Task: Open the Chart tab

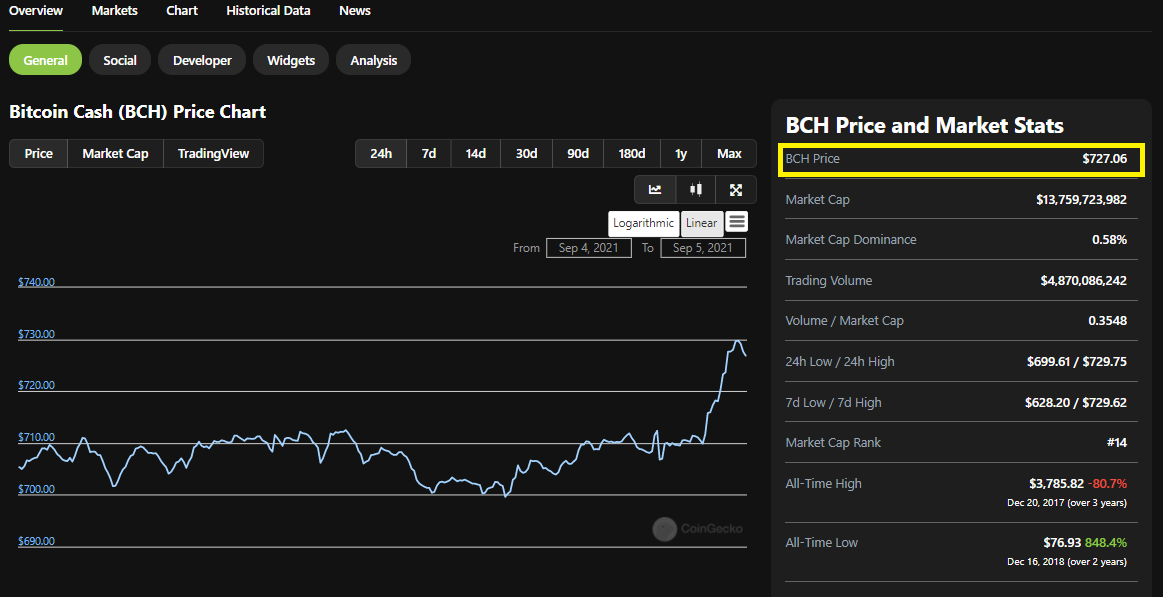Action: (x=182, y=11)
